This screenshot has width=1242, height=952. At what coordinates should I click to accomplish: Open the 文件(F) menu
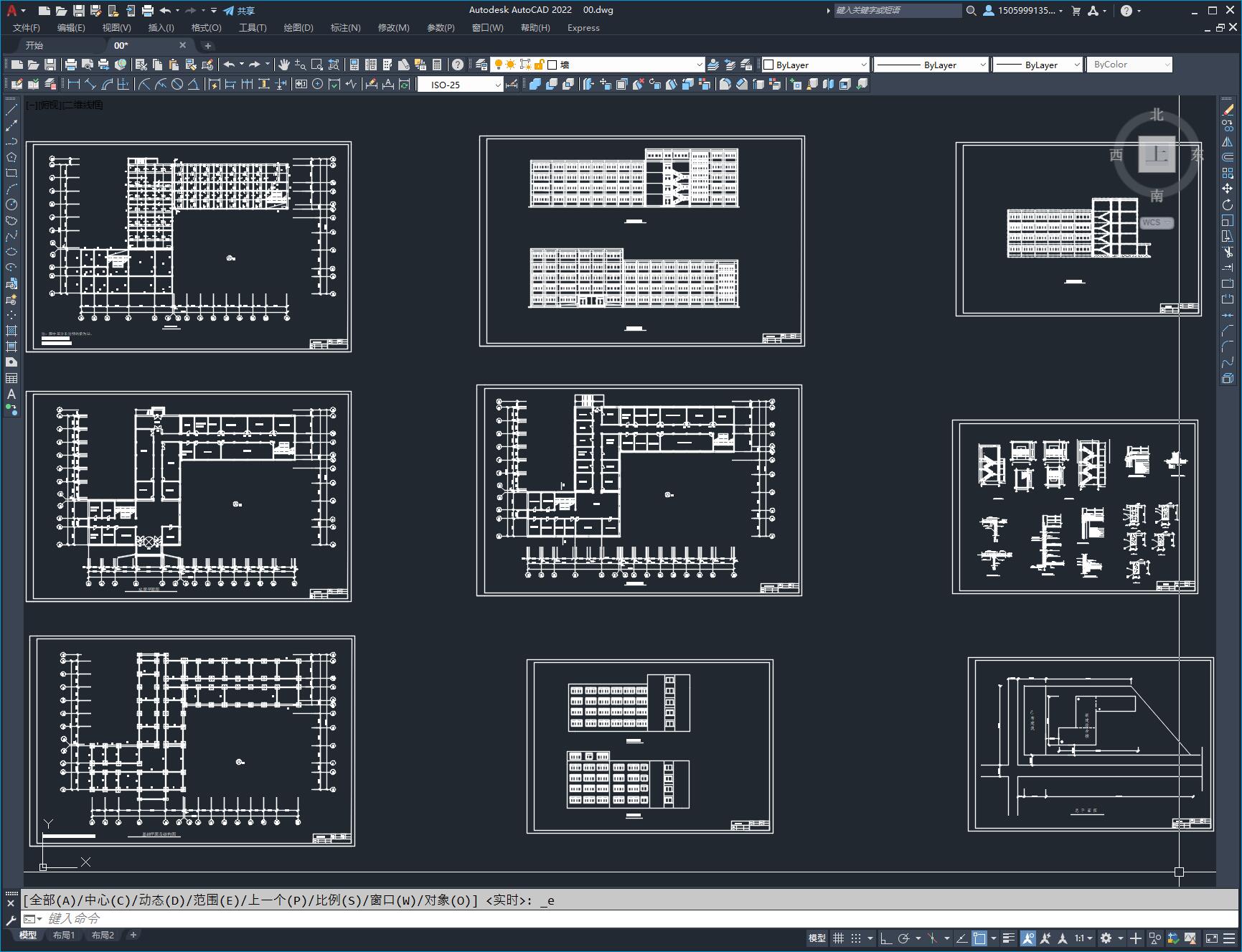[27, 27]
